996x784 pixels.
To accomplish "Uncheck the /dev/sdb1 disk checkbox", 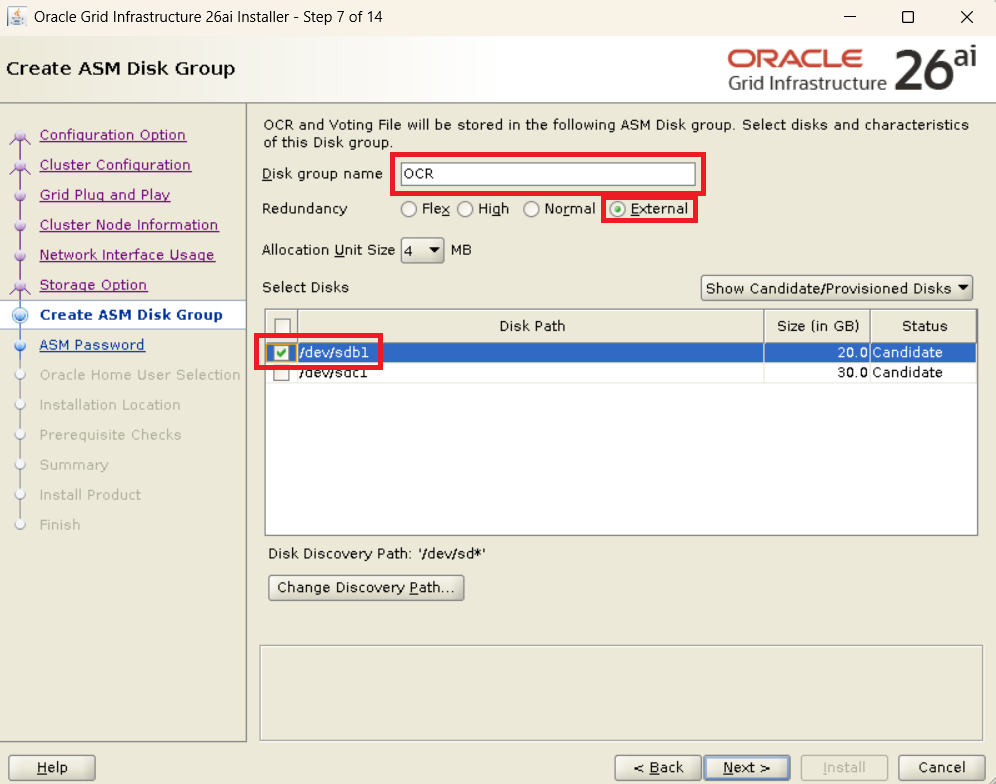I will tap(282, 352).
